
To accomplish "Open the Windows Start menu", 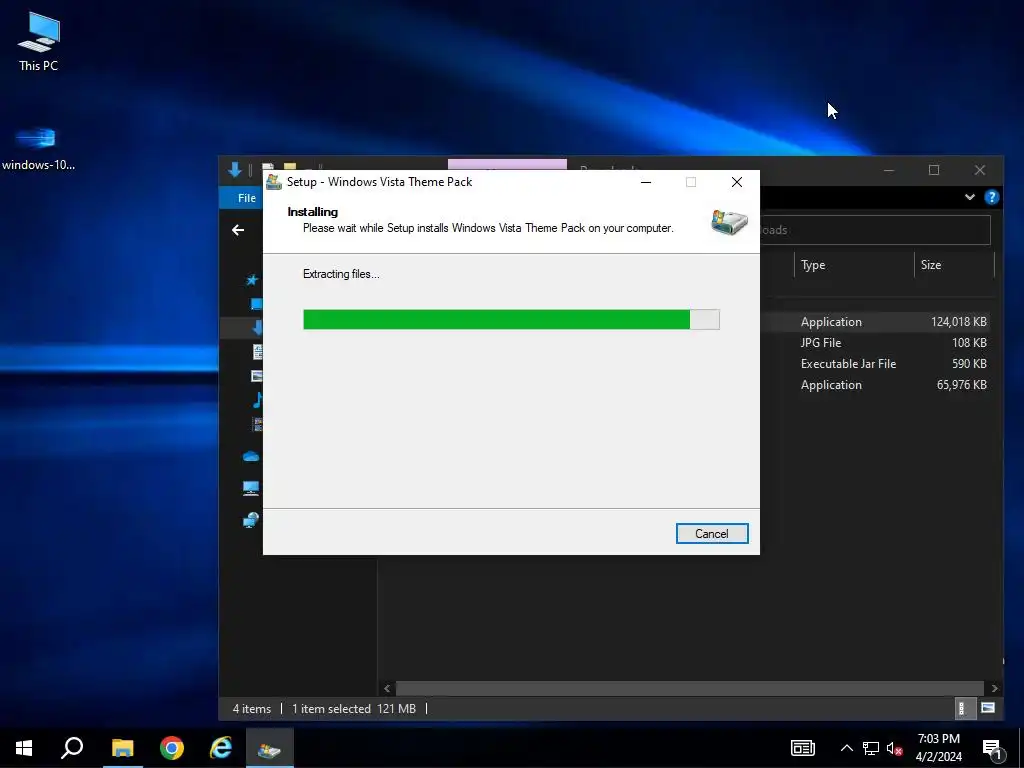I will (x=24, y=748).
